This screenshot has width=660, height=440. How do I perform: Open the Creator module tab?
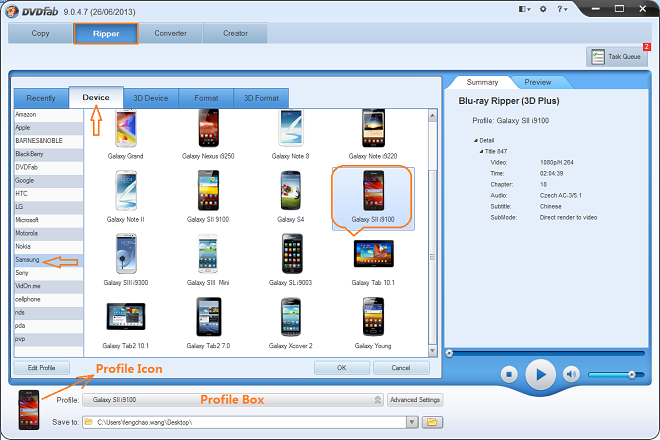(x=235, y=33)
